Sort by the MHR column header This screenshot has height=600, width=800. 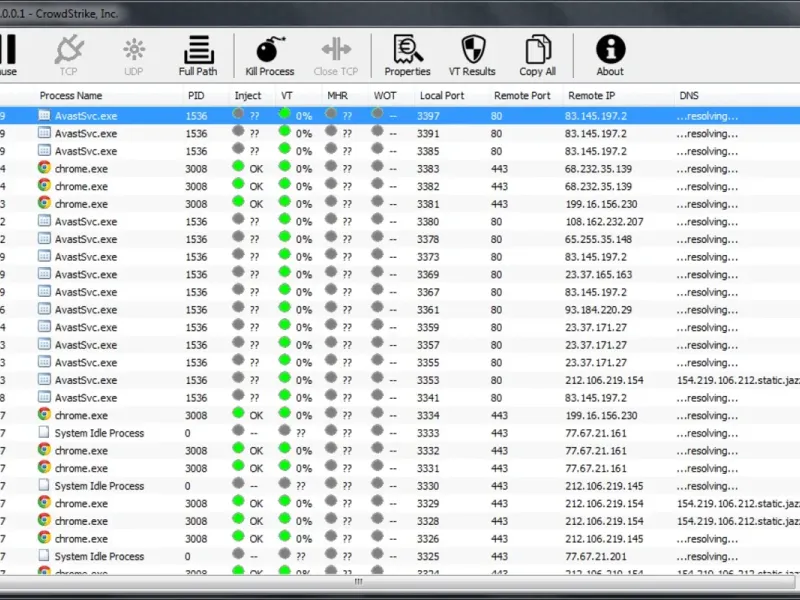[337, 95]
